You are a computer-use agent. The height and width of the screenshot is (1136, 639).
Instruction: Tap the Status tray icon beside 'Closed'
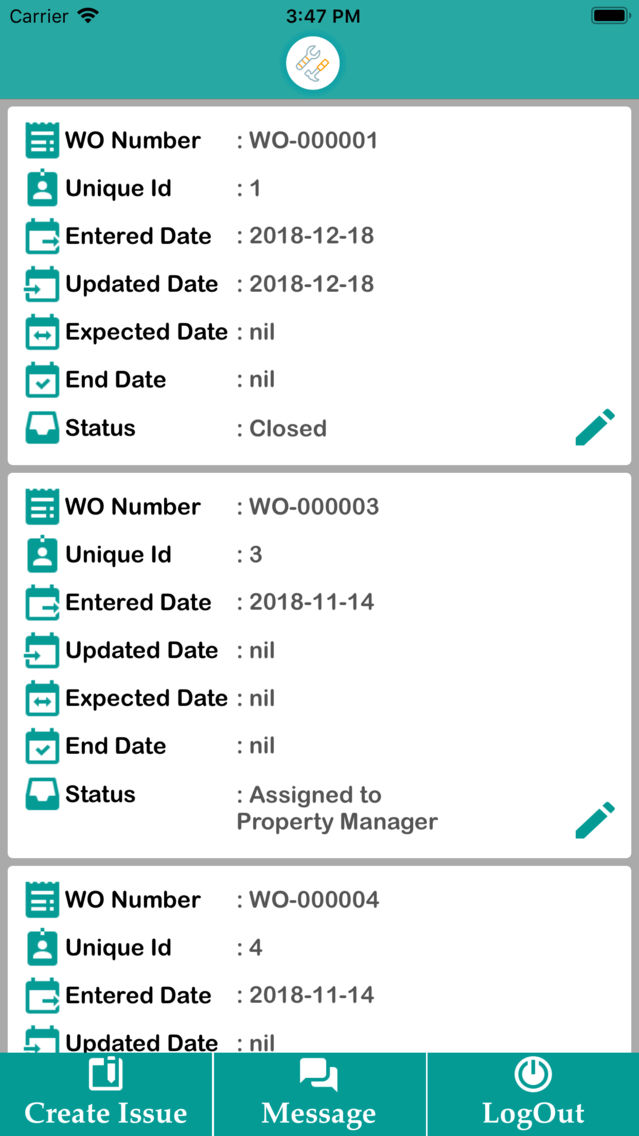click(41, 427)
